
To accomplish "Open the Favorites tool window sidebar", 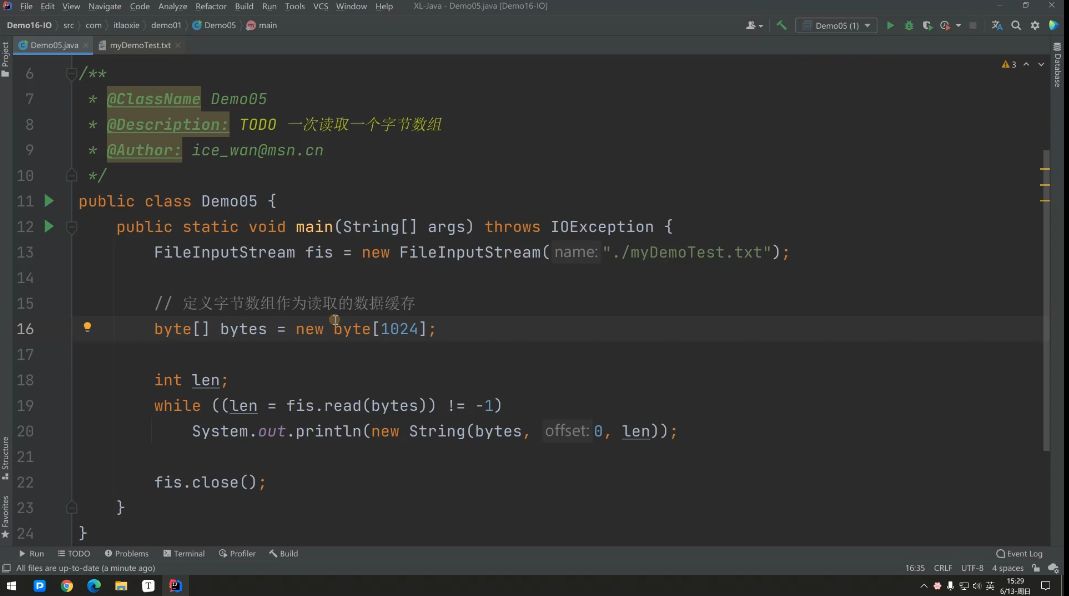I will point(5,516).
